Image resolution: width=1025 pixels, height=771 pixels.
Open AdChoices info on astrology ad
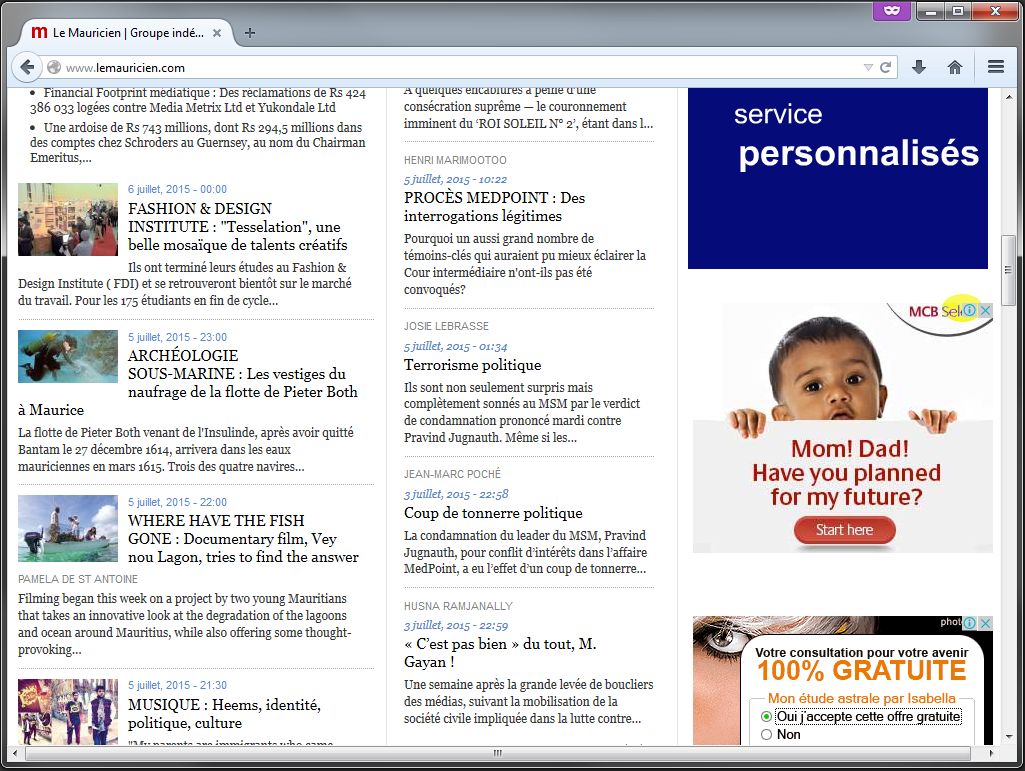970,623
